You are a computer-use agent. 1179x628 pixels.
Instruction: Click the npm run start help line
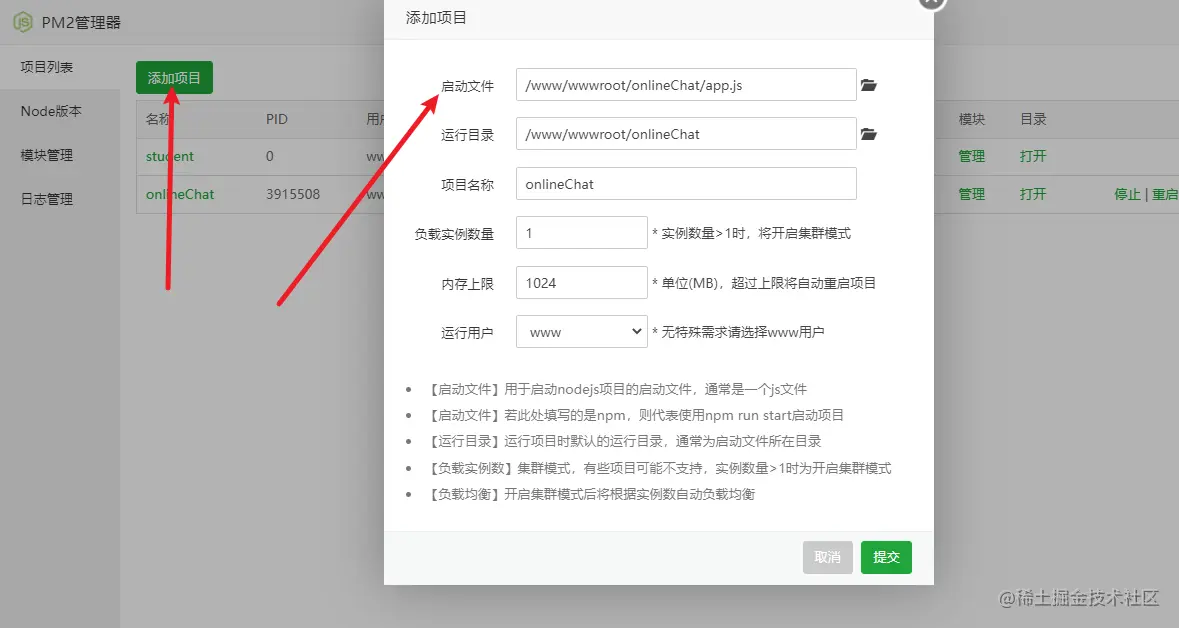[636, 415]
